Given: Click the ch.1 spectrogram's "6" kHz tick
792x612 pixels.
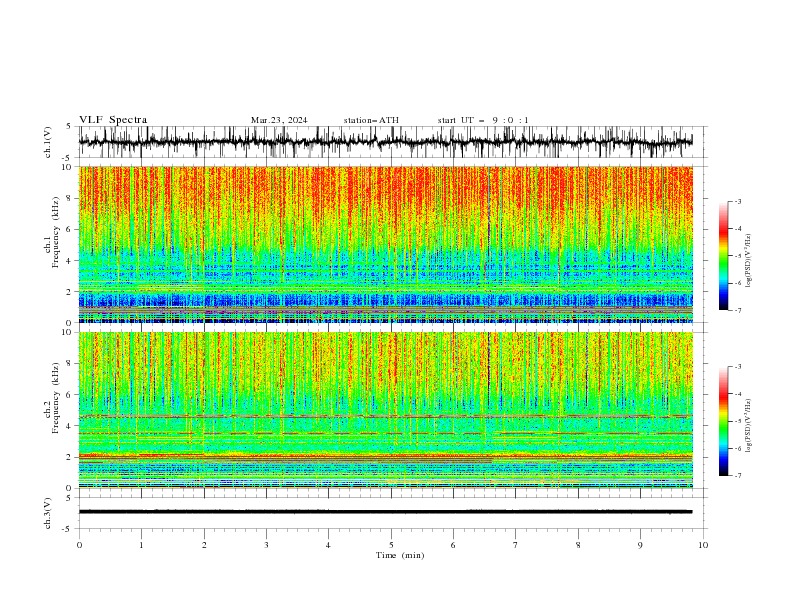Looking at the screenshot, I should [70, 229].
